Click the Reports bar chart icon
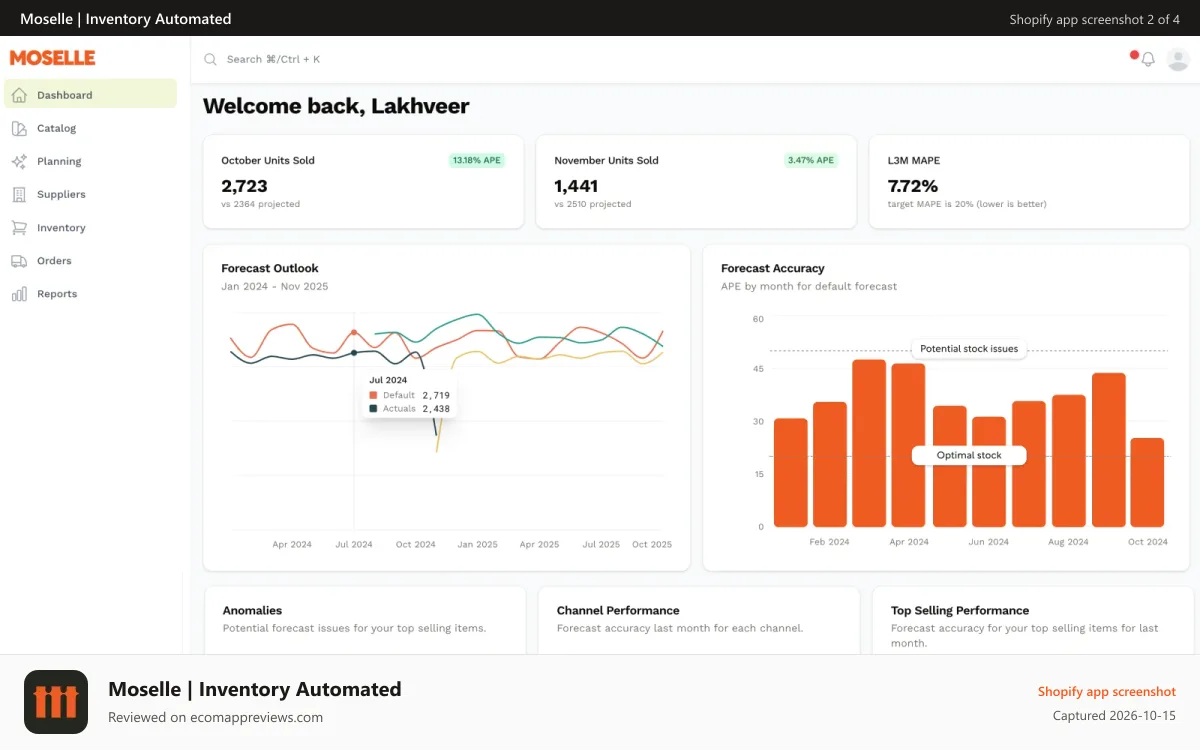Viewport: 1200px width, 750px height. tap(19, 294)
